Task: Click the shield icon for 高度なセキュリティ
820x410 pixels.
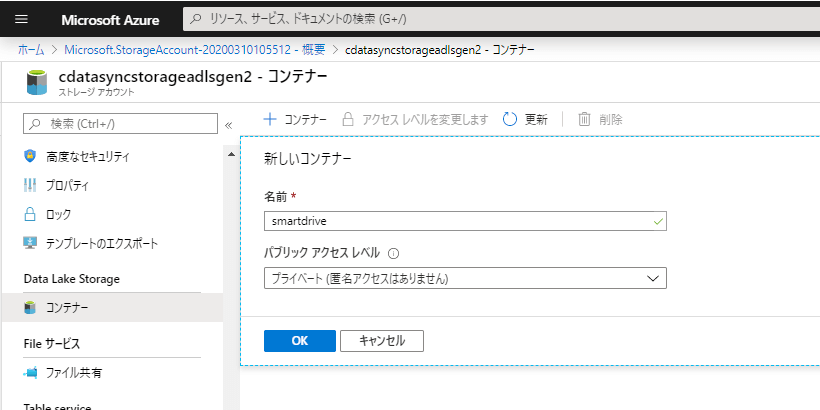Action: click(x=30, y=156)
